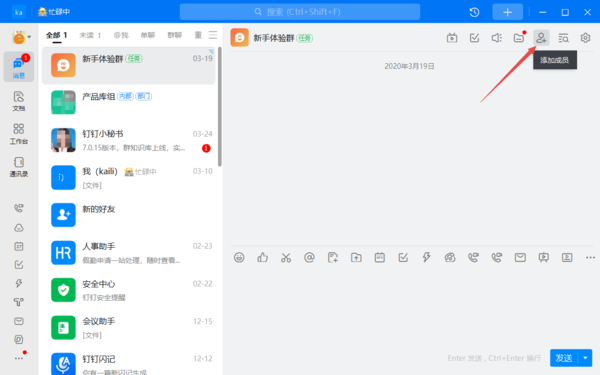Open the cloud drive icon in the sidebar
Viewport: 600px width, 375px height.
click(19, 228)
